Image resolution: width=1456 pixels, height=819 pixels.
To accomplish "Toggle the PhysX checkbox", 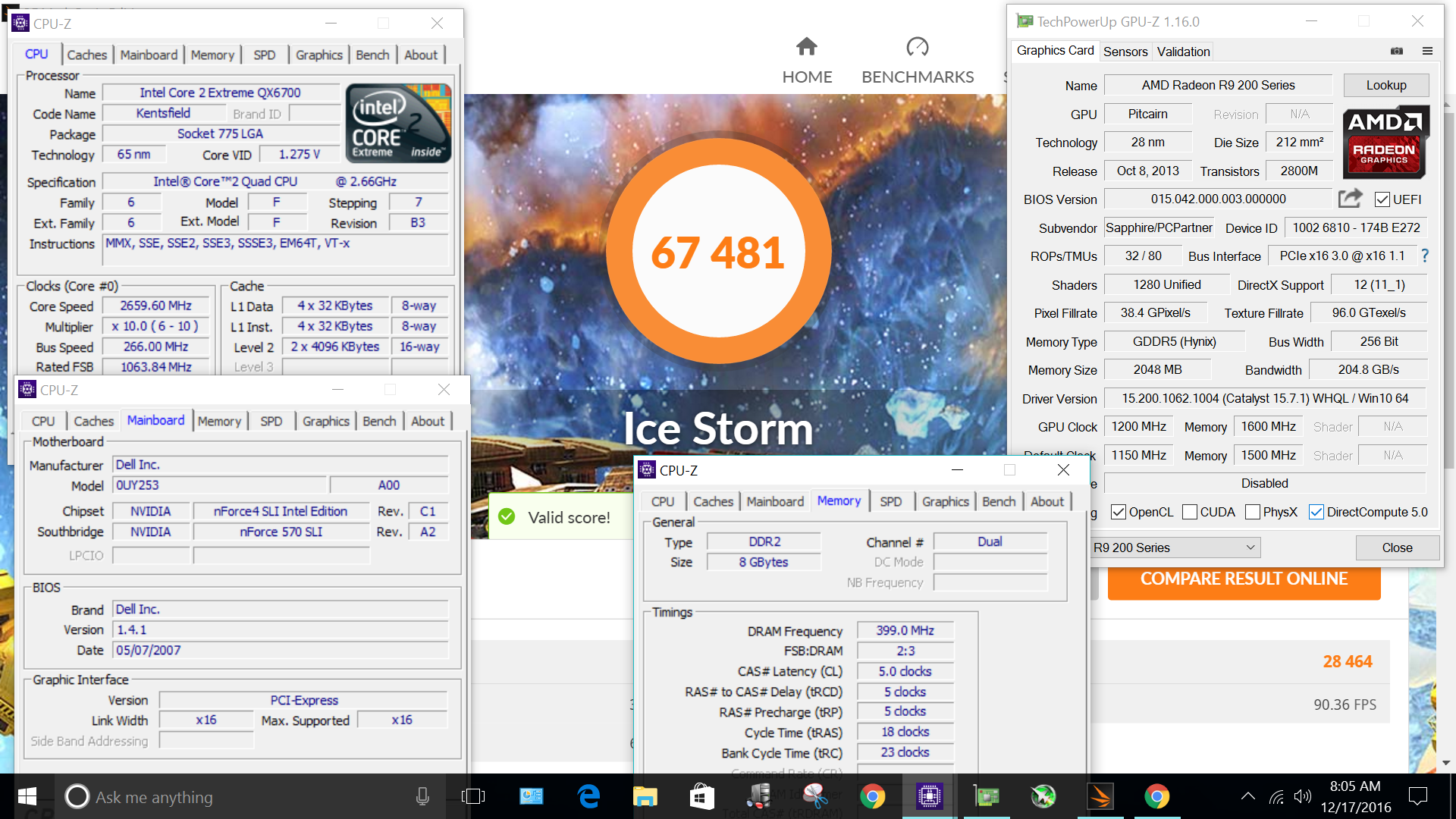I will (x=1253, y=512).
